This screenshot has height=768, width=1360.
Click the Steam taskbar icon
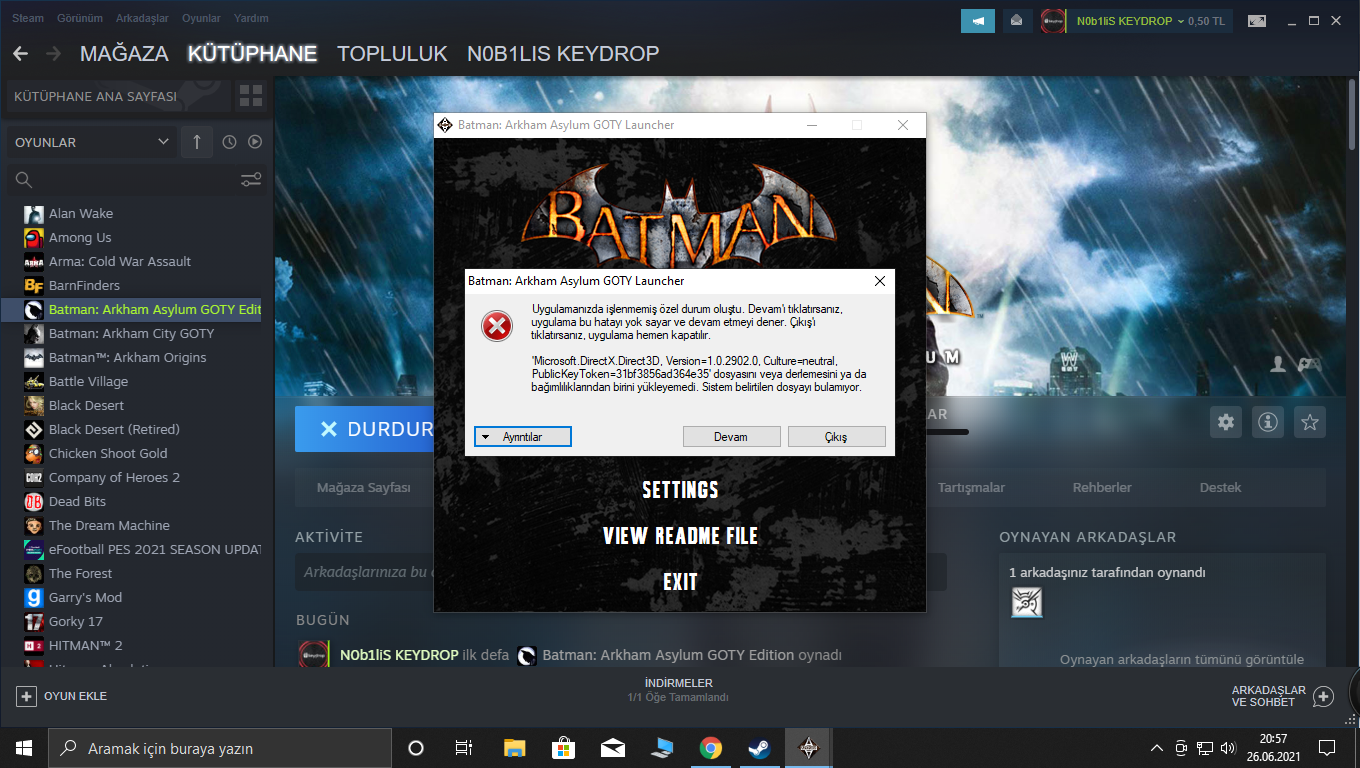pyautogui.click(x=760, y=748)
